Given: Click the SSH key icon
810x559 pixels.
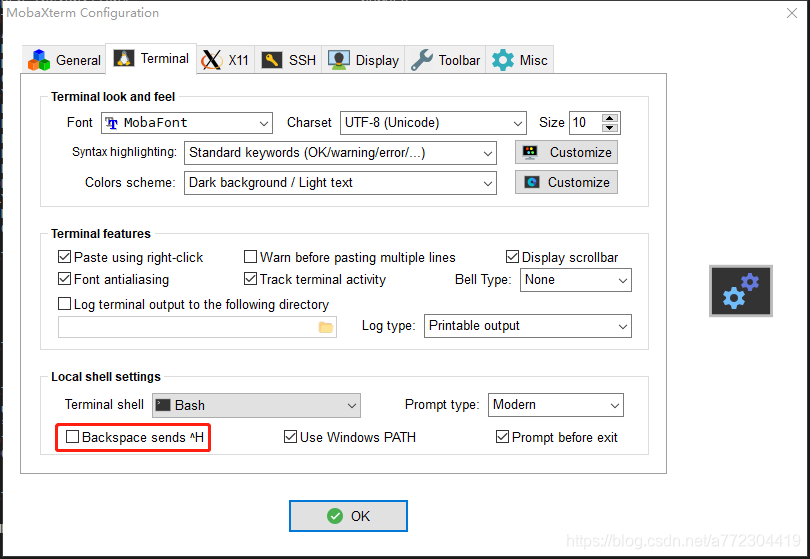Looking at the screenshot, I should click(272, 60).
